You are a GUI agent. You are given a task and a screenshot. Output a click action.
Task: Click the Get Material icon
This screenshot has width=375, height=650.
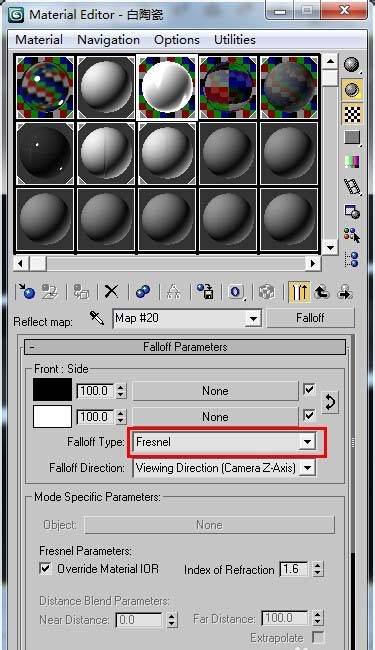tap(27, 292)
